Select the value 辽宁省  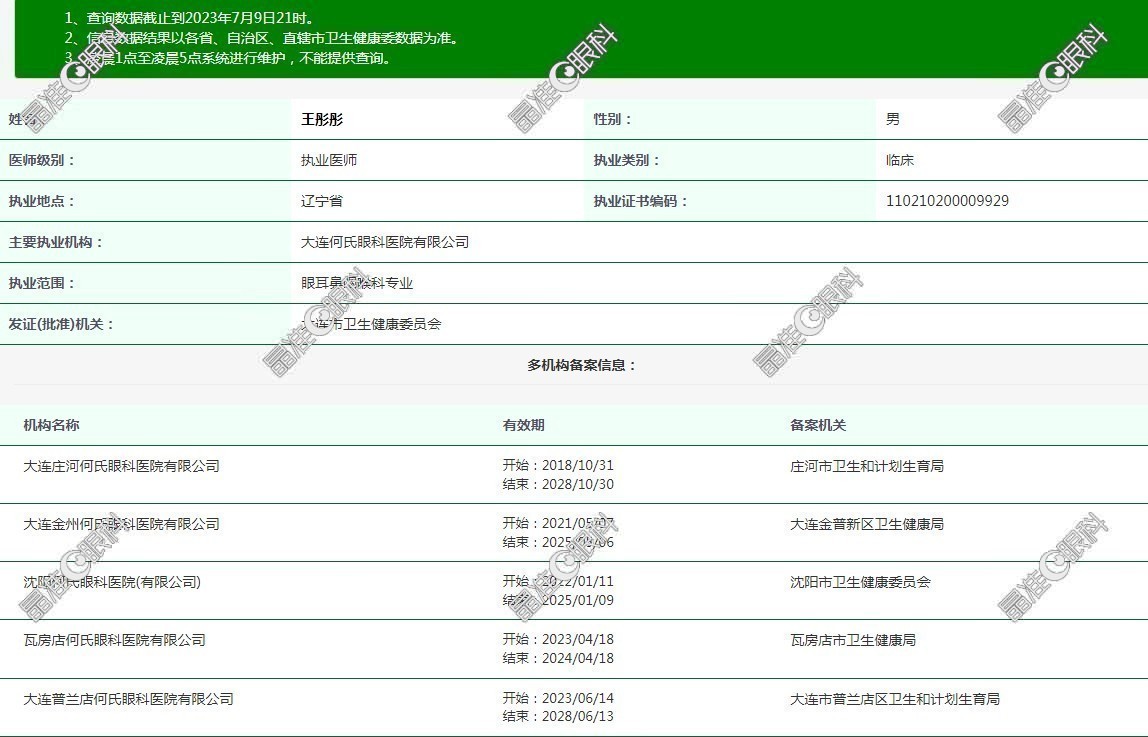pos(321,201)
